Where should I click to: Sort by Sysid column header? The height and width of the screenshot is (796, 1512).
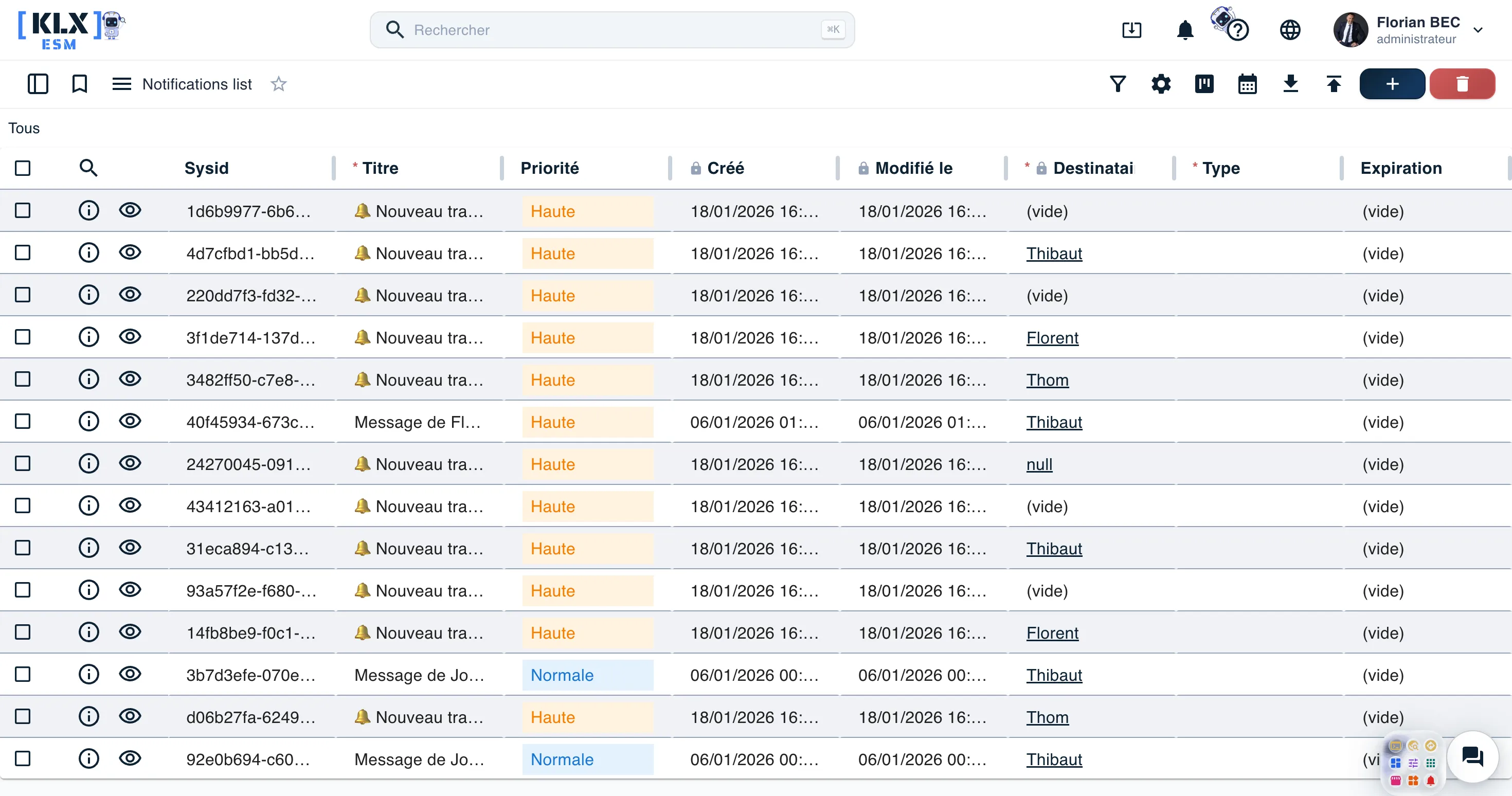206,168
